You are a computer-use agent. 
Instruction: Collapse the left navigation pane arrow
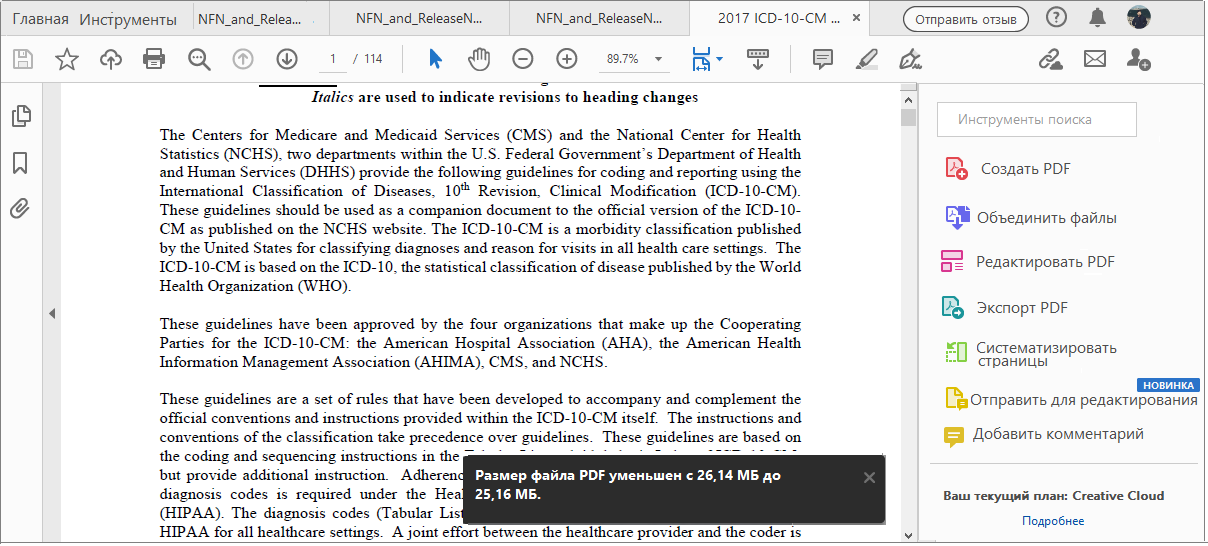[51, 314]
